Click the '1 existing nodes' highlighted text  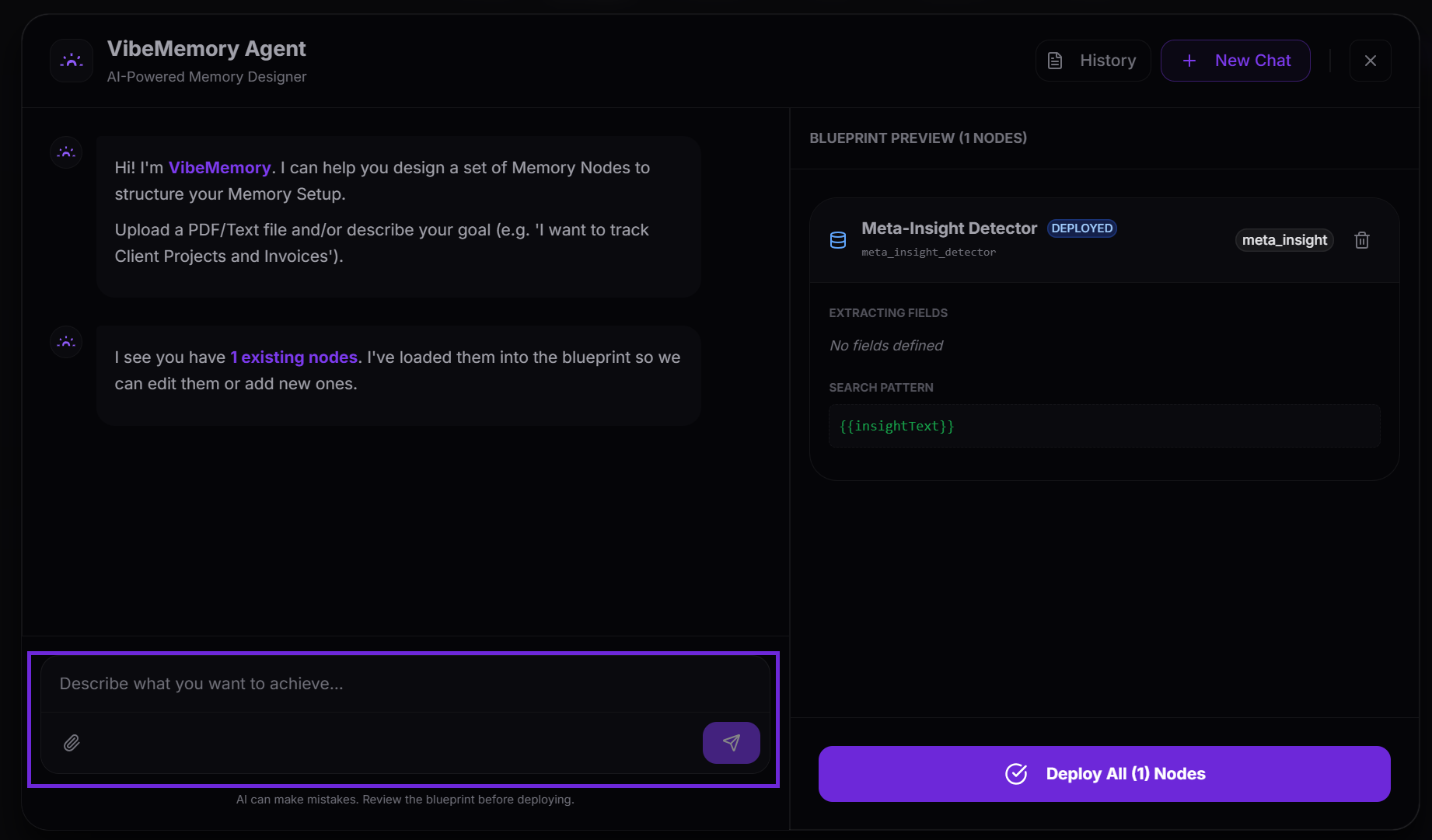click(294, 357)
